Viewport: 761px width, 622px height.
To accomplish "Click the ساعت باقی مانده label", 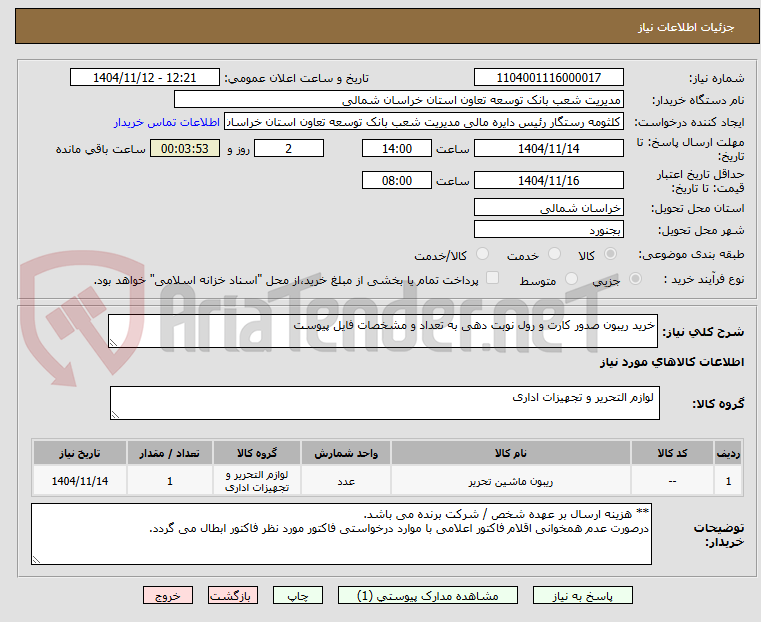I will [100, 149].
